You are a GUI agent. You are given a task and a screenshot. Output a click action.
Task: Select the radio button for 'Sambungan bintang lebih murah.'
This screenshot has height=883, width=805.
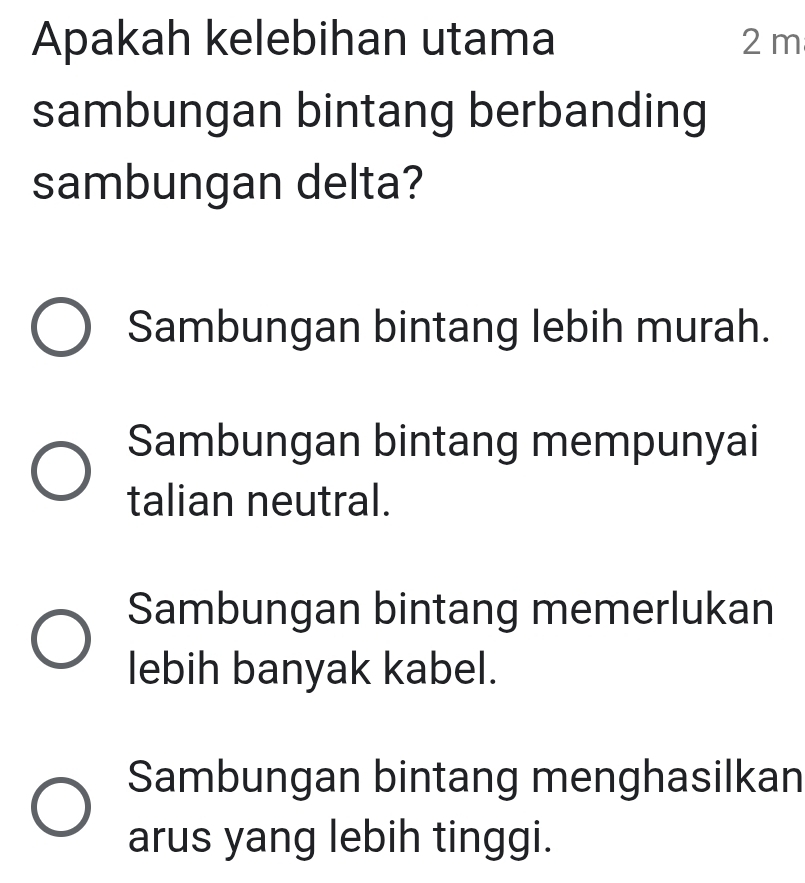coord(62,325)
